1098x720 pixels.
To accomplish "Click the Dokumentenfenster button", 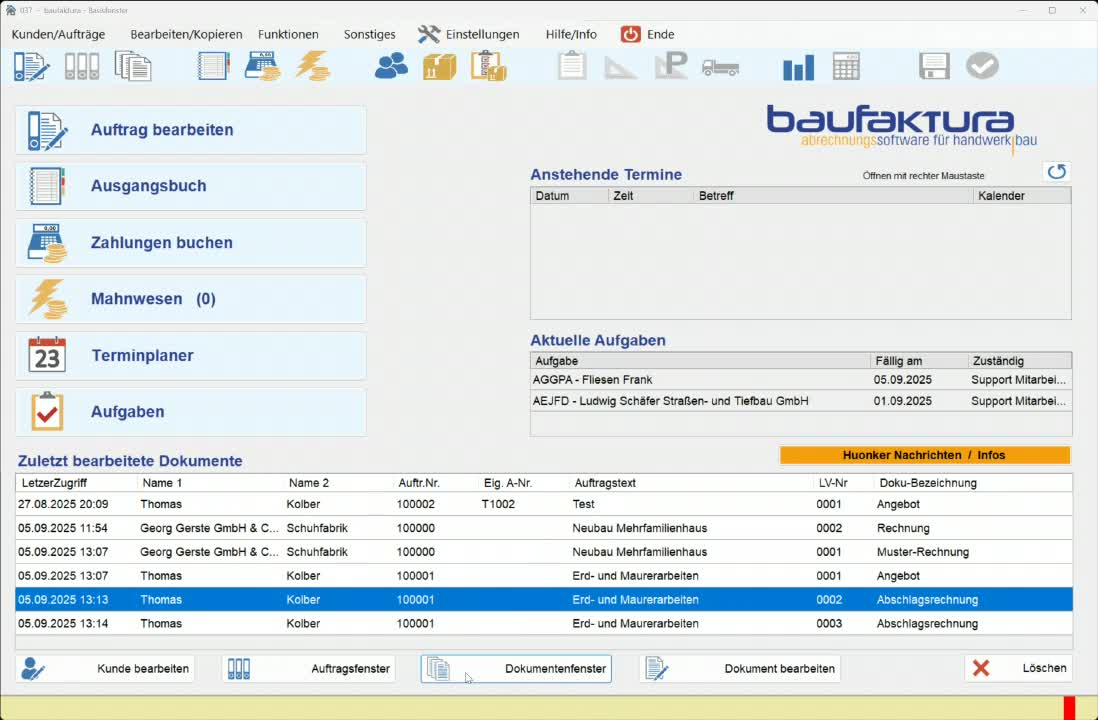I will click(516, 669).
